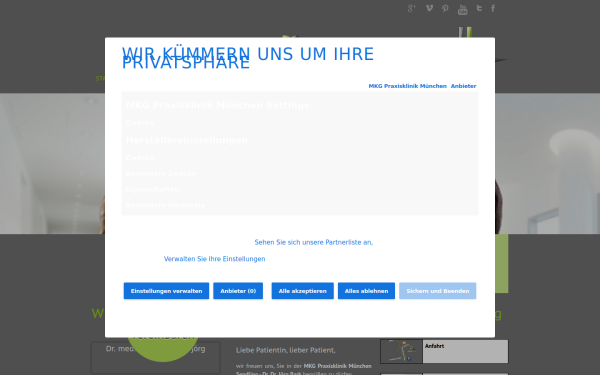Click the Einstellungen verwalten button
600x375 pixels.
tap(166, 291)
